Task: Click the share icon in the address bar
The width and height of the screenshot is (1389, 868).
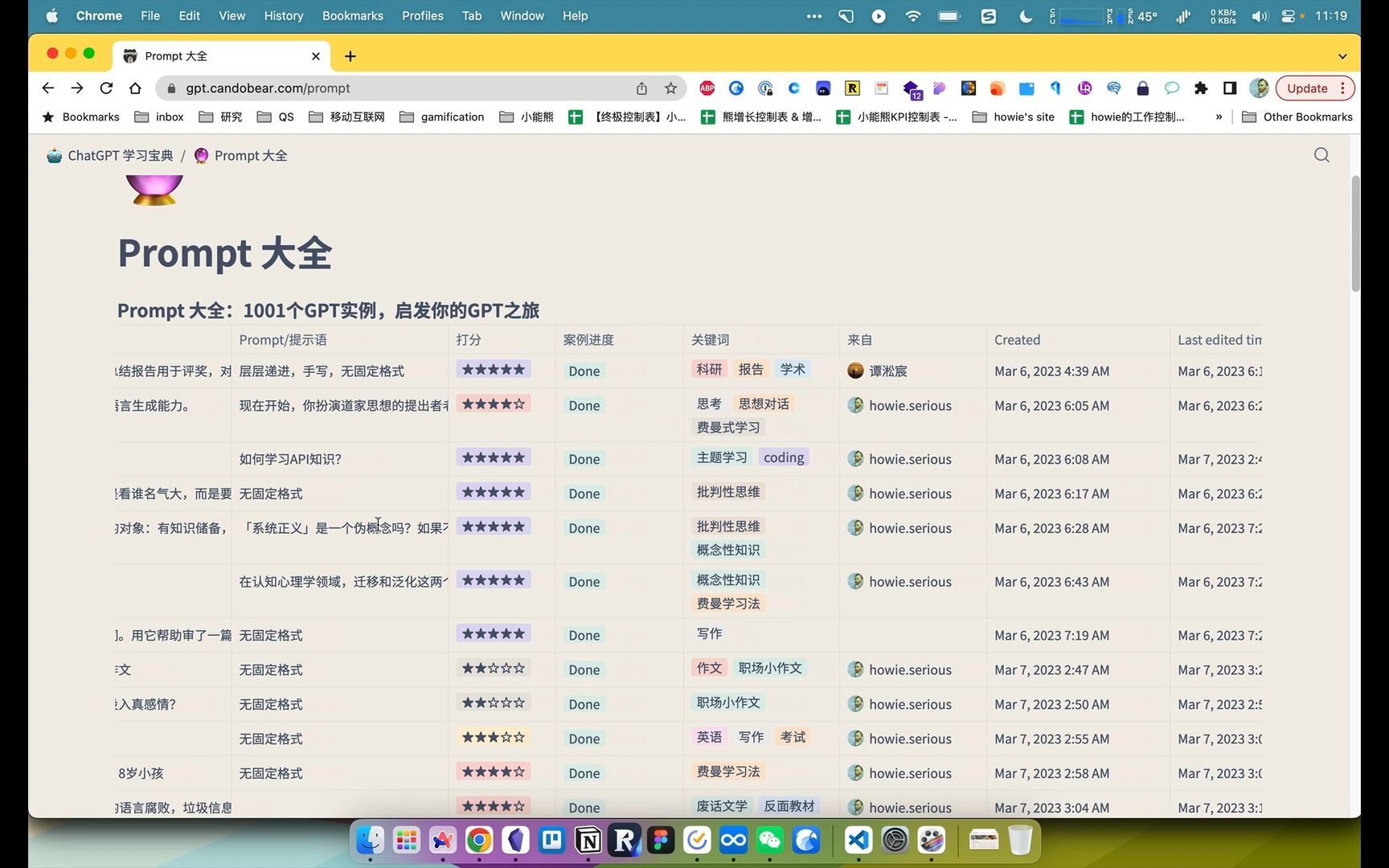Action: point(641,88)
